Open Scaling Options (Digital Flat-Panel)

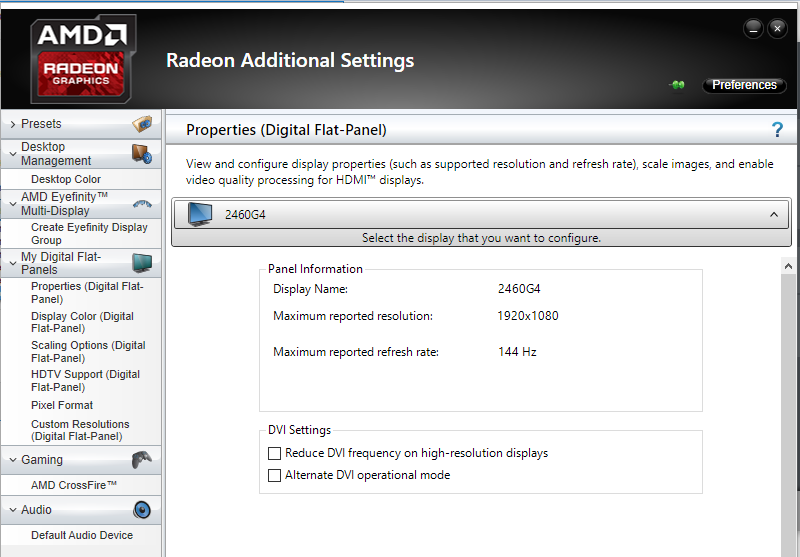coord(88,351)
